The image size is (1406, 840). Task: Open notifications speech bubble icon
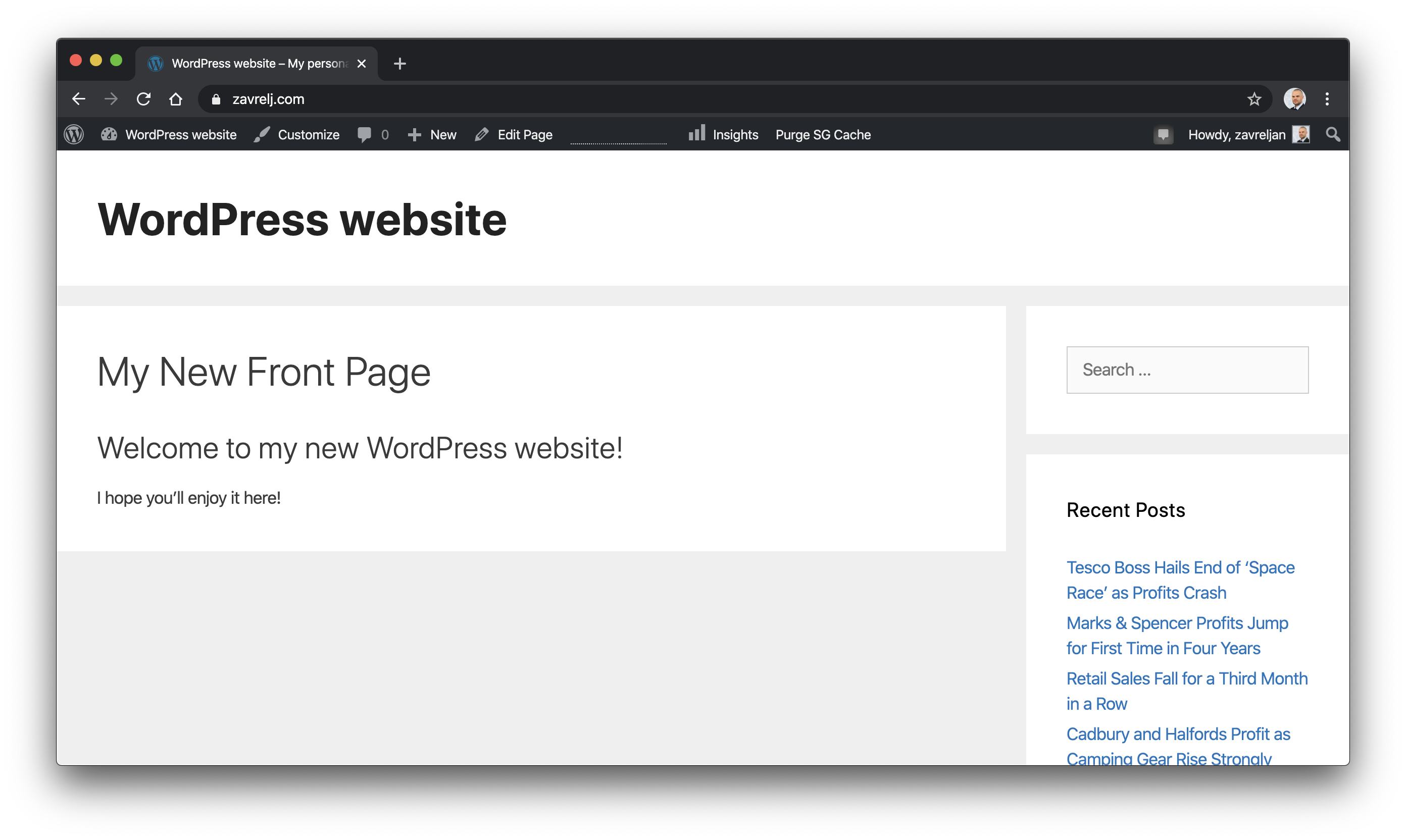point(1163,135)
